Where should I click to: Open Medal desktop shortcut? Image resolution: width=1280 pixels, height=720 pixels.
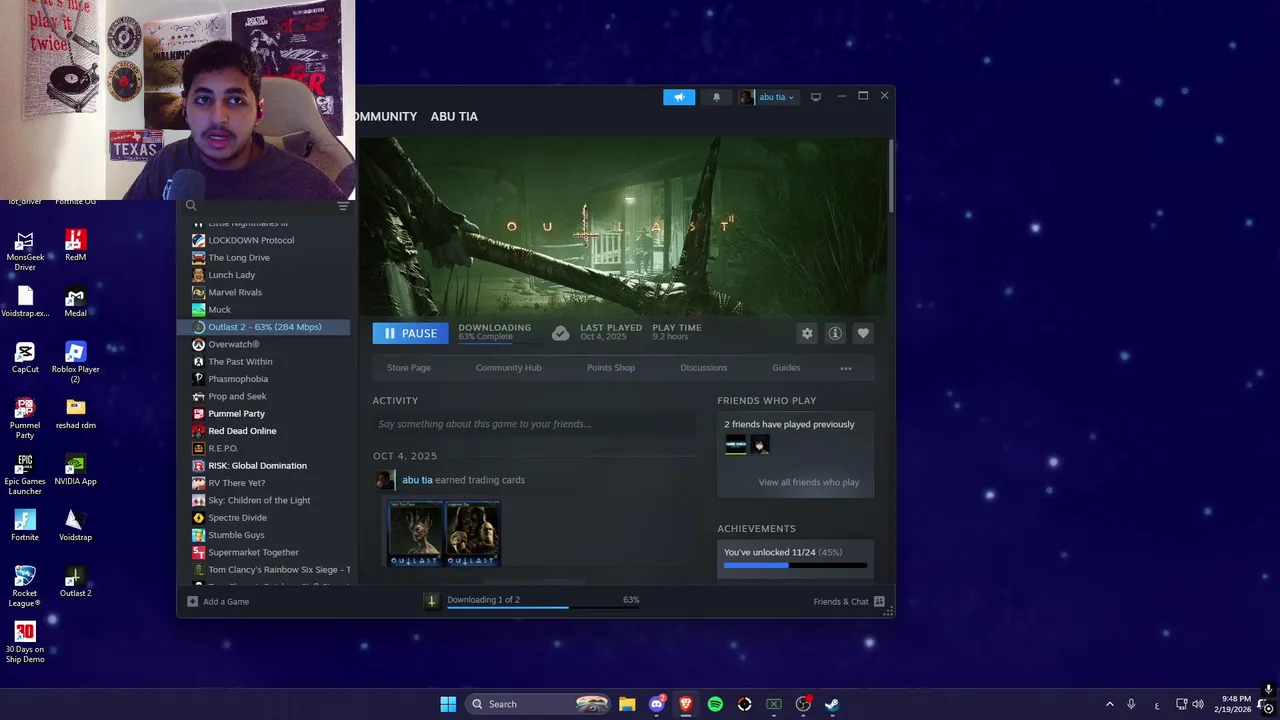(76, 301)
